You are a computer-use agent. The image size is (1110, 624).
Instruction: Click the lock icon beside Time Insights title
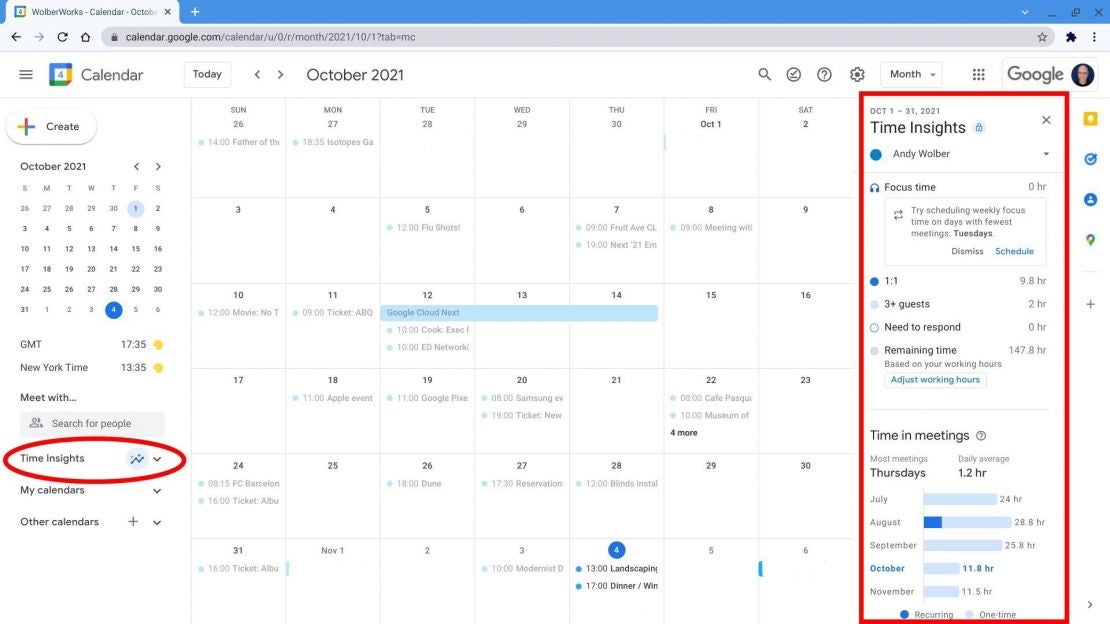[x=979, y=127]
